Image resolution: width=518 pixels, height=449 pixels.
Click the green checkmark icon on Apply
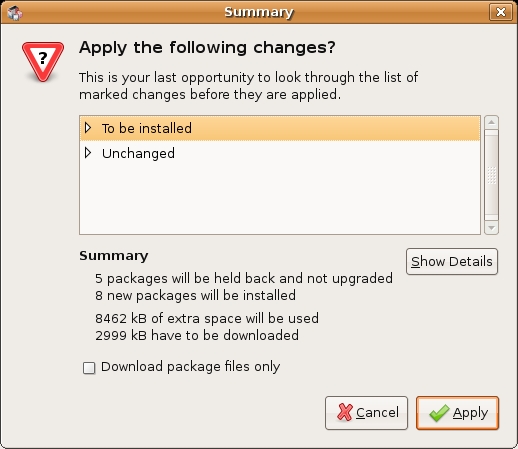point(439,413)
